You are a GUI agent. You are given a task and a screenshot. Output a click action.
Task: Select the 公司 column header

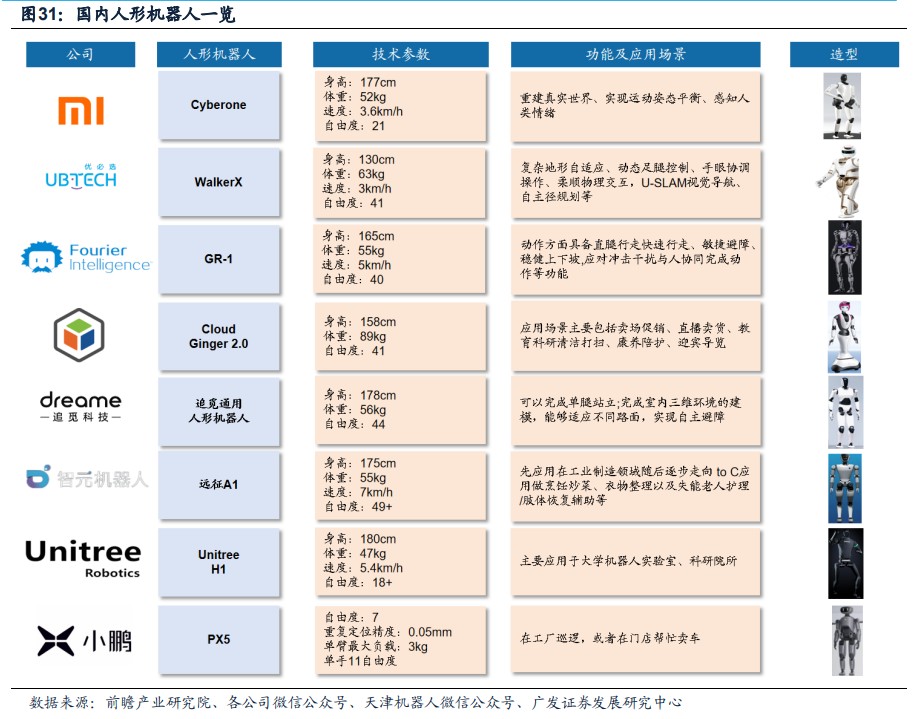(81, 55)
